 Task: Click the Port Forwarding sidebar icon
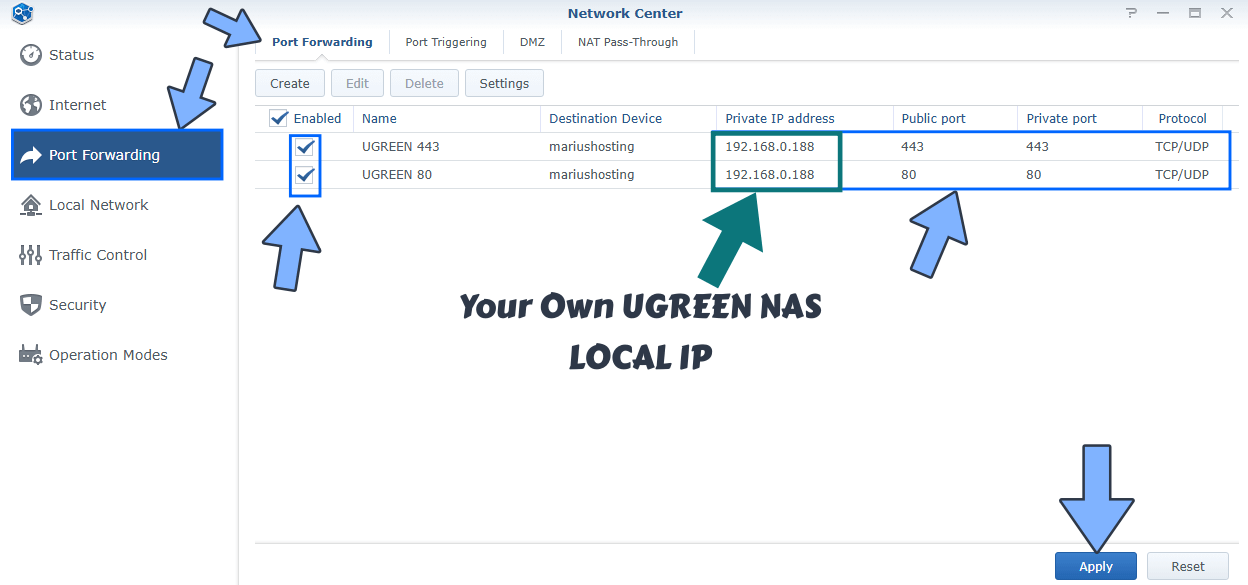[x=32, y=154]
